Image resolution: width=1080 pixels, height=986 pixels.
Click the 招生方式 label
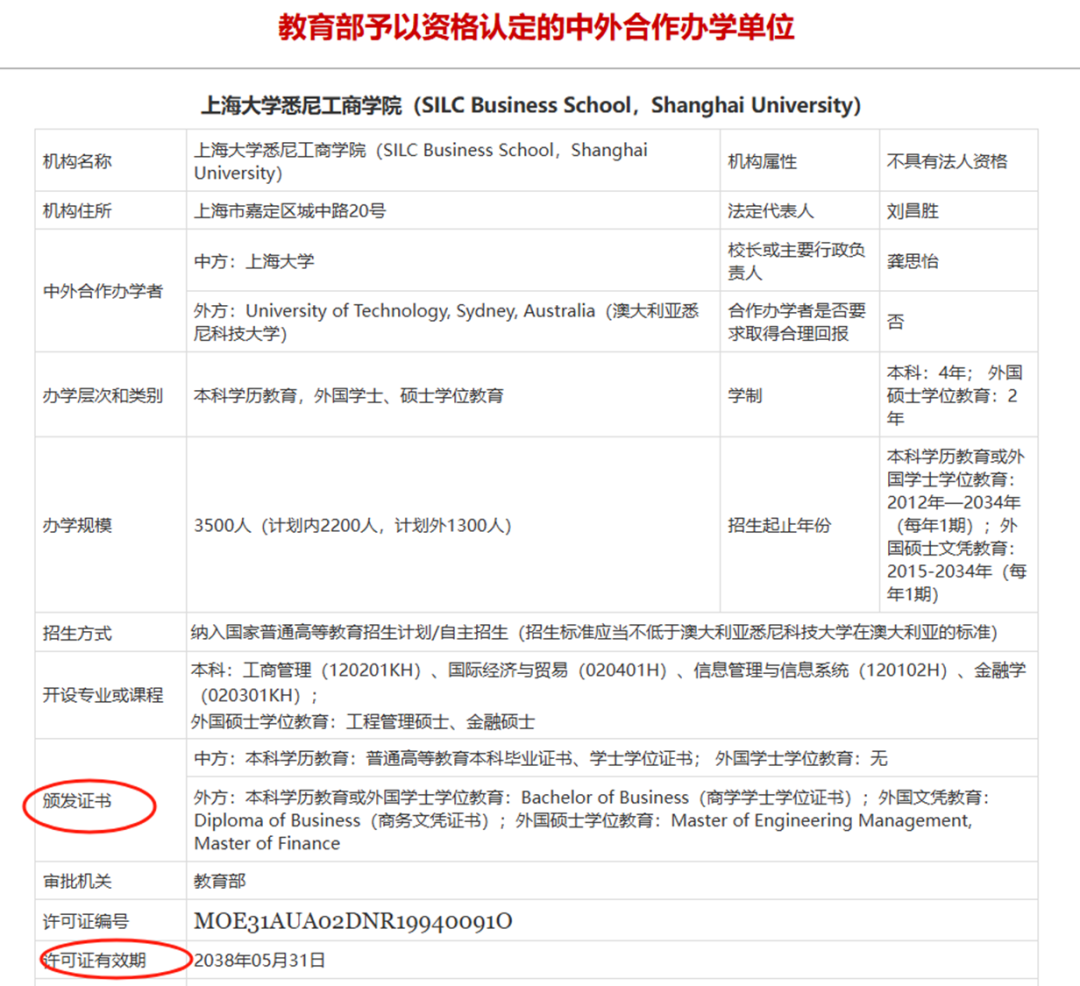coord(77,633)
